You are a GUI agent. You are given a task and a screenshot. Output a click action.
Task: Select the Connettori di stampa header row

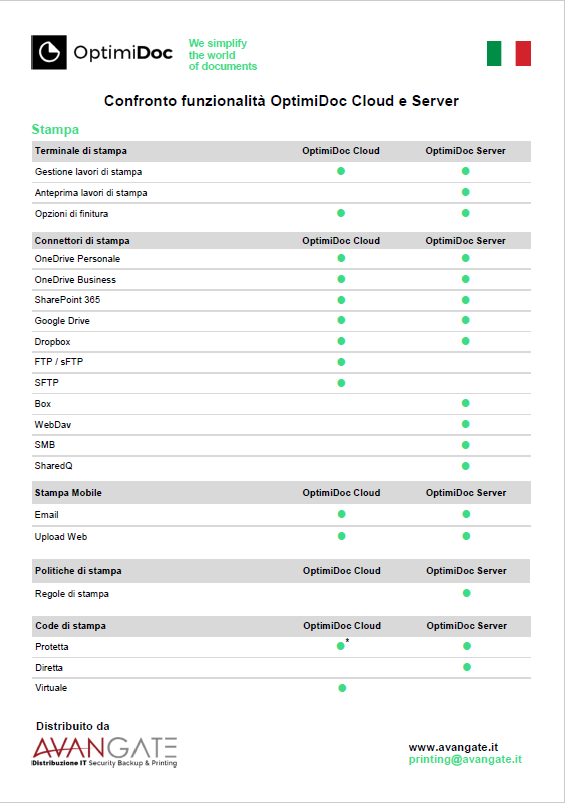click(281, 241)
